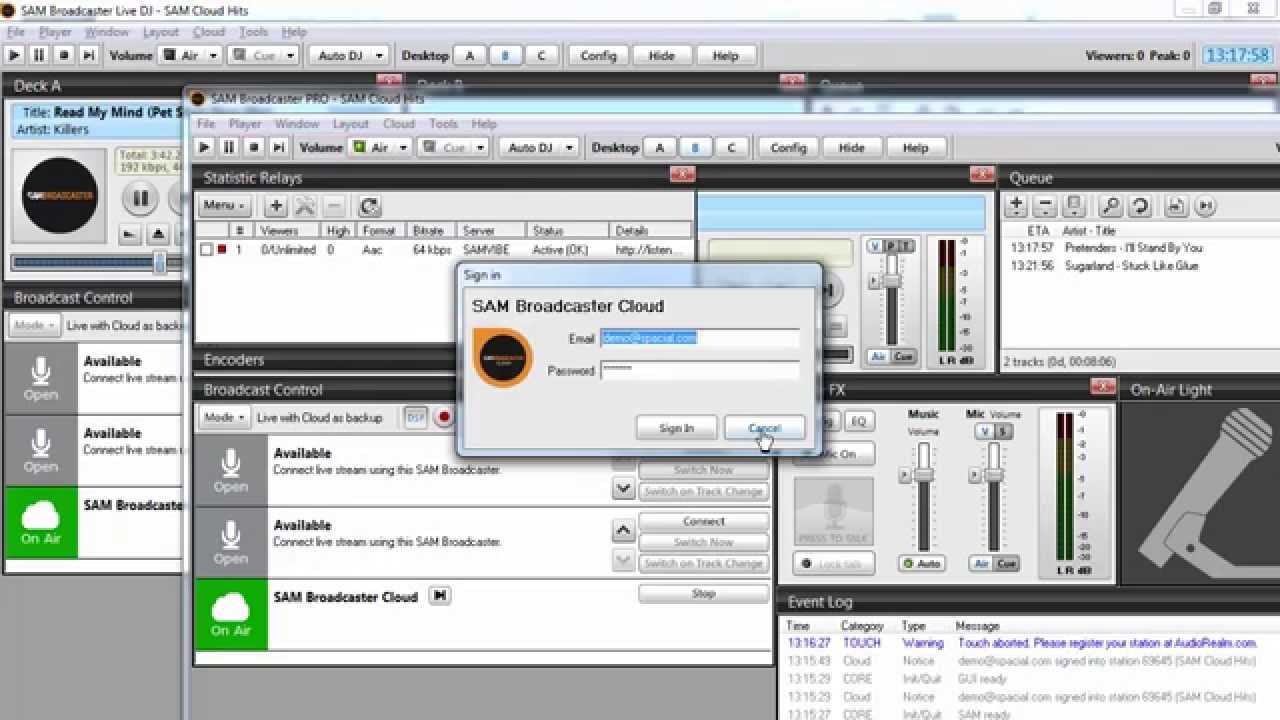Open Mode dropdown in the PRO Broadcast Control

(x=223, y=417)
